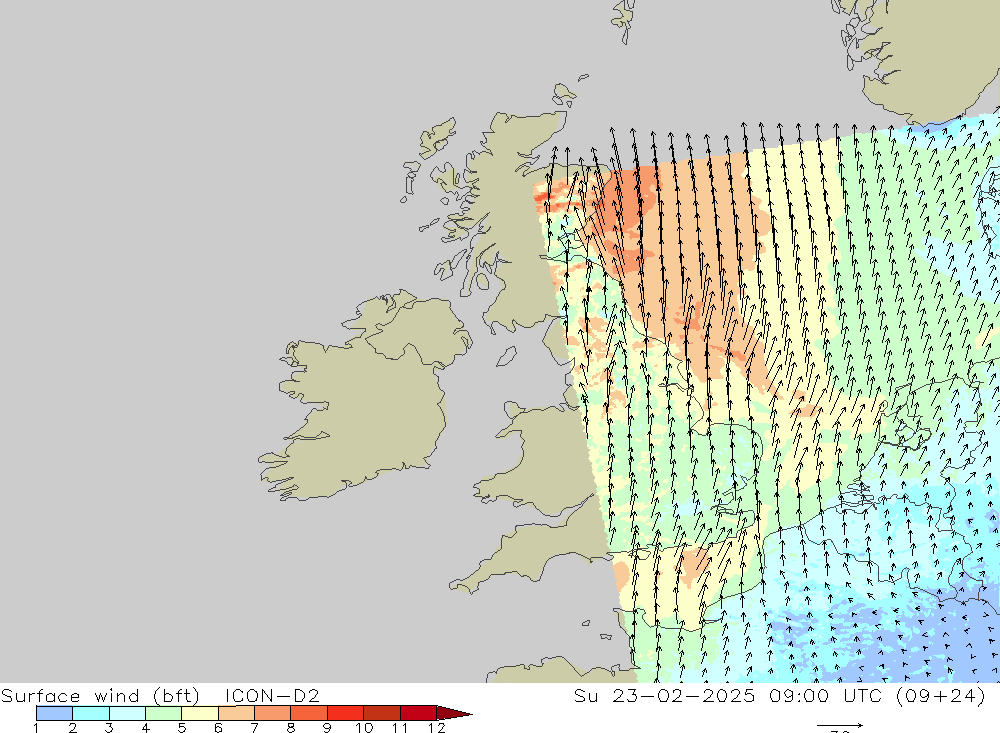The height and width of the screenshot is (733, 1000).
Task: Click the pale cyan swatch between 3 and 4
Action: (x=127, y=713)
